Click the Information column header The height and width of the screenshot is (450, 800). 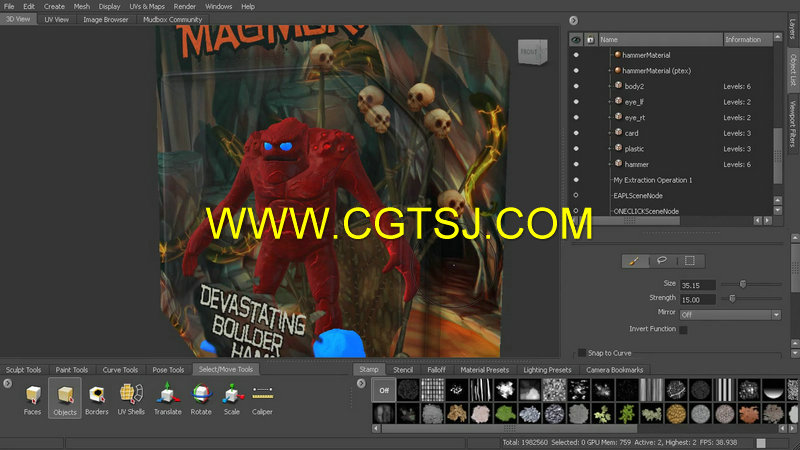click(x=748, y=39)
